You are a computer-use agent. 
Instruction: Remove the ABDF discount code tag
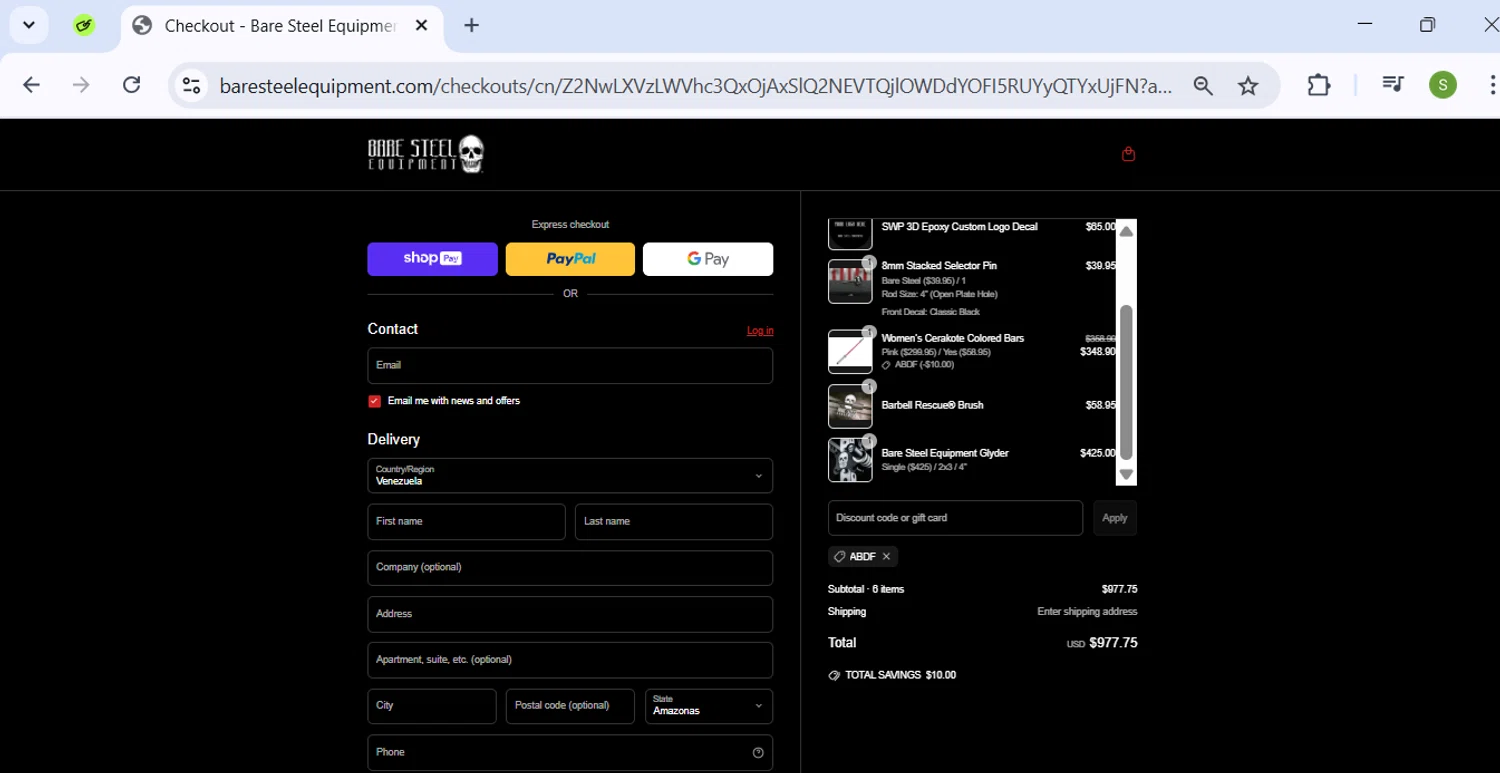coord(886,556)
